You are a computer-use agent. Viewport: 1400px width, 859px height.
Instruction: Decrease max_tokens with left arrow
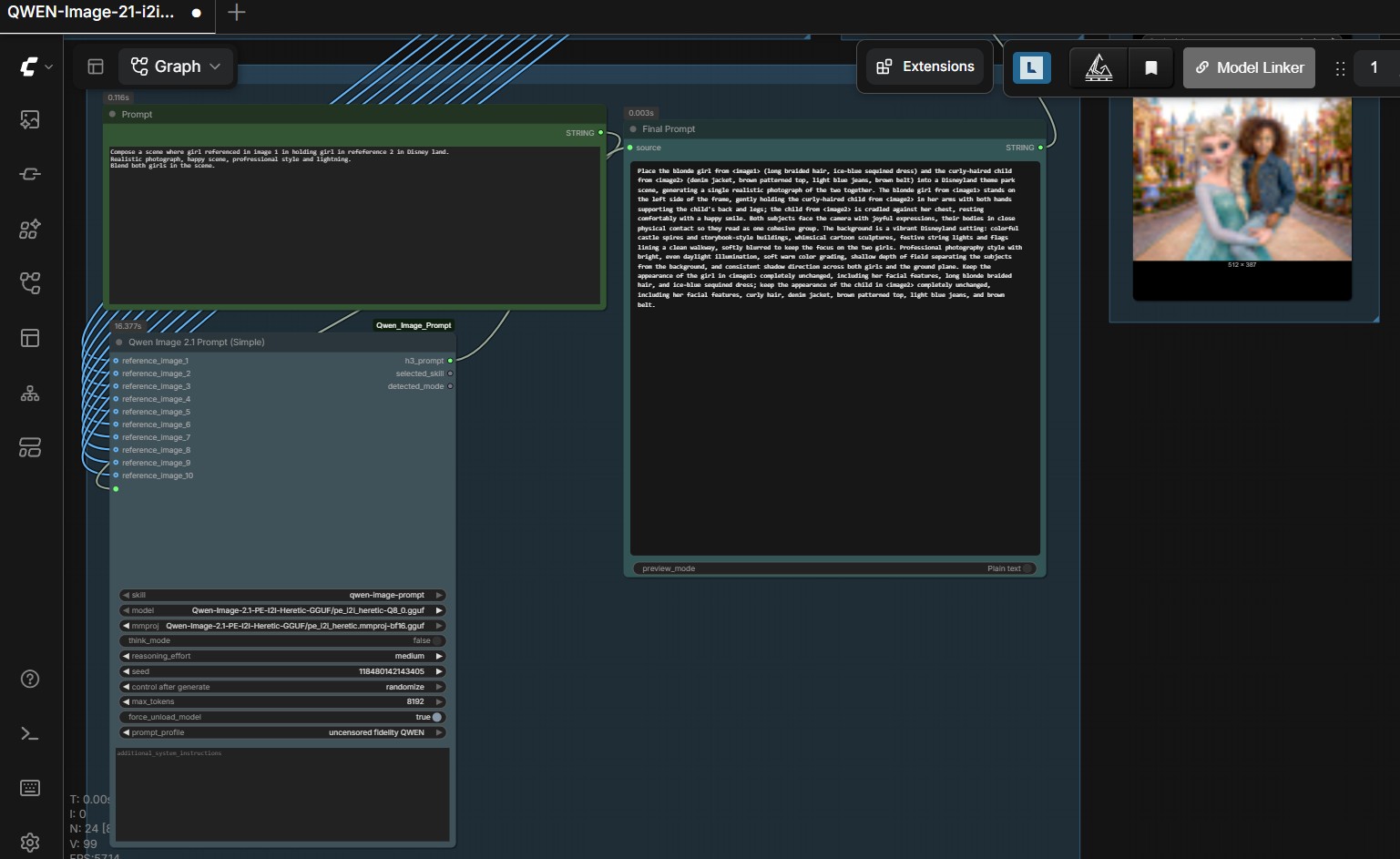[x=126, y=701]
